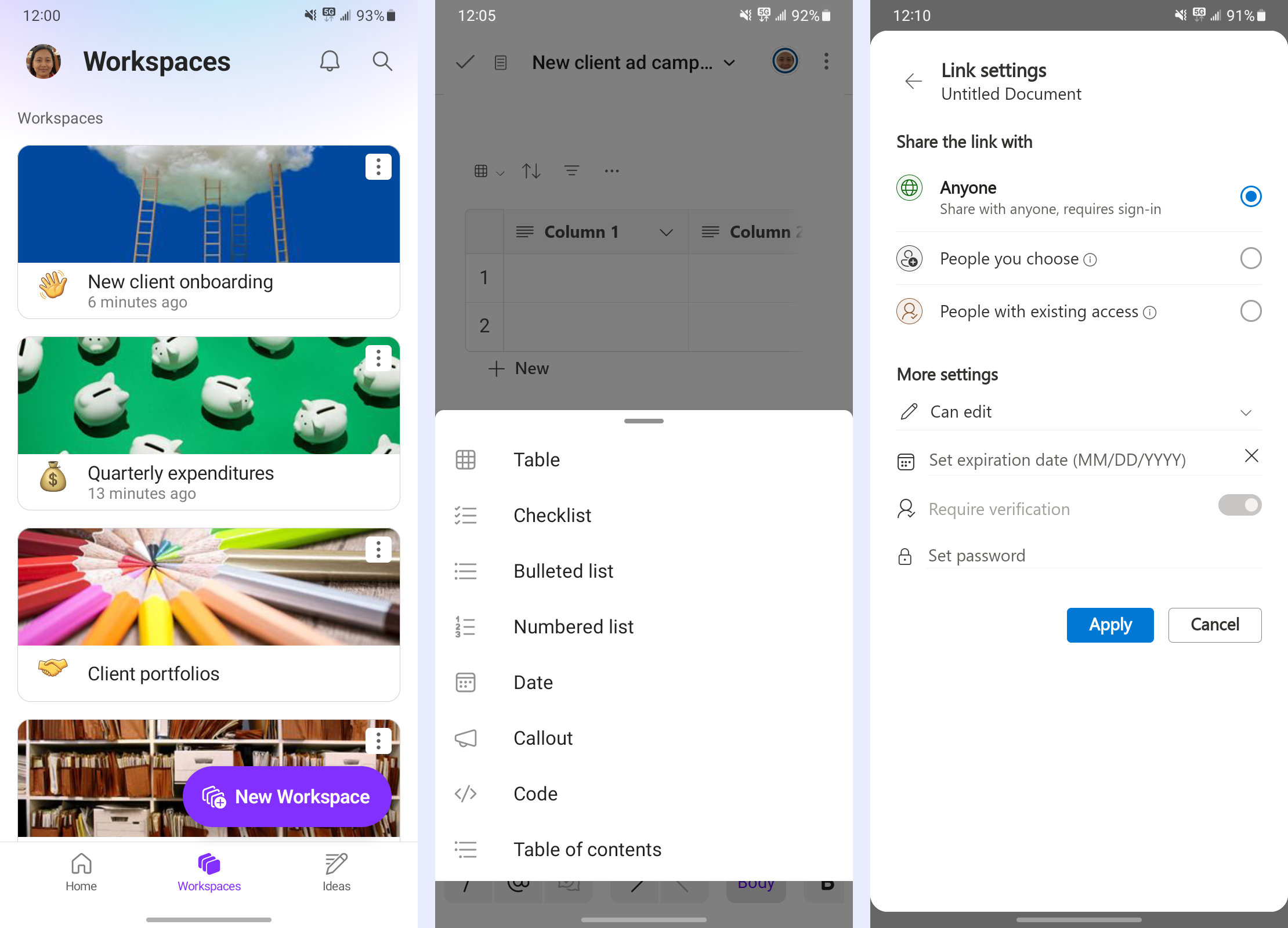The height and width of the screenshot is (928, 1288).
Task: Go back from Link settings
Action: coord(913,81)
